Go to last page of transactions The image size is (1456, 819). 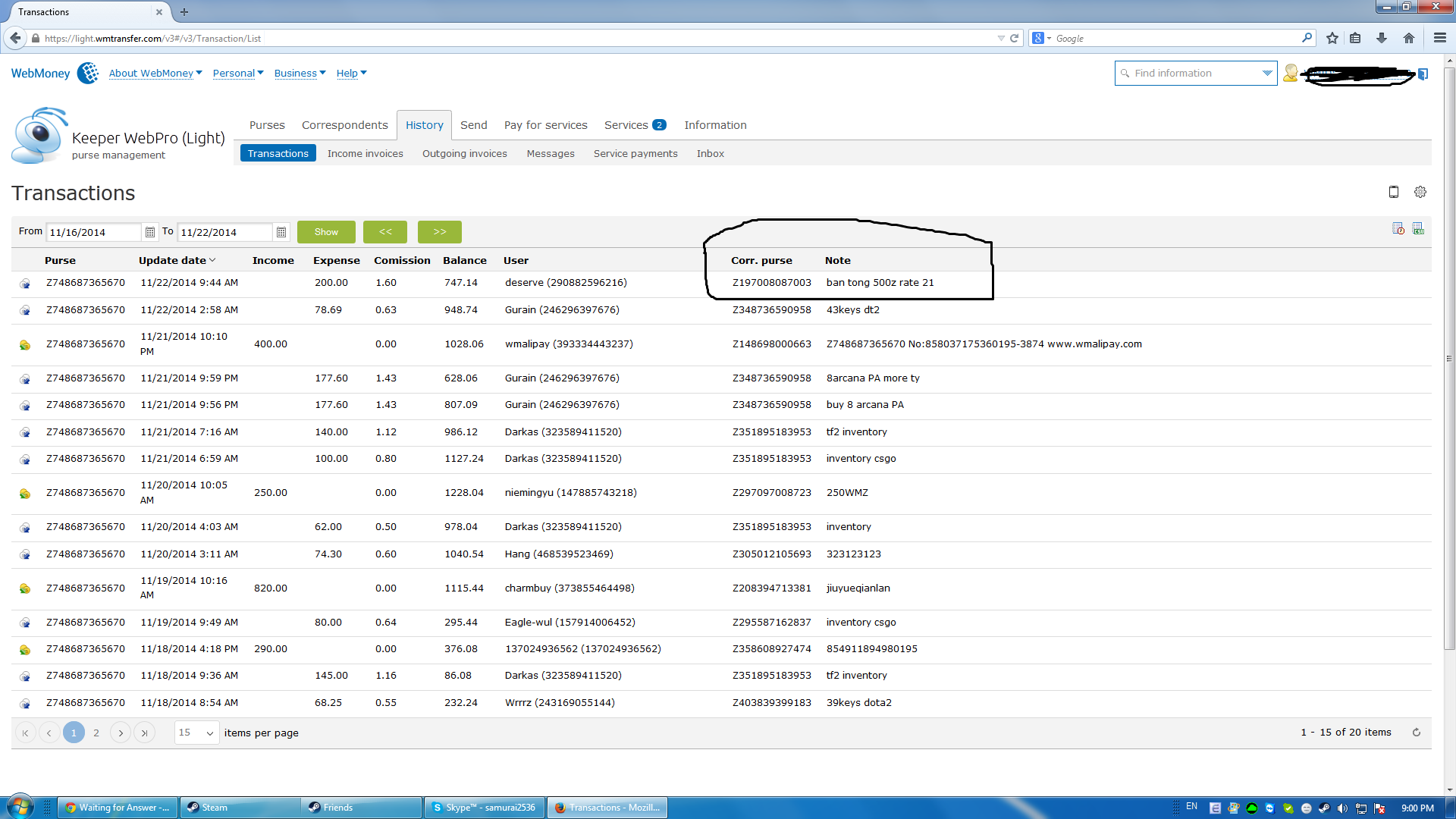144,733
